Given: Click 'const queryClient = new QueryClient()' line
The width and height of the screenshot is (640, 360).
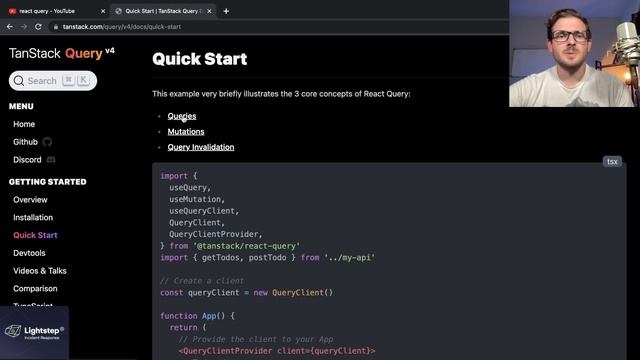Looking at the screenshot, I should [x=247, y=293].
